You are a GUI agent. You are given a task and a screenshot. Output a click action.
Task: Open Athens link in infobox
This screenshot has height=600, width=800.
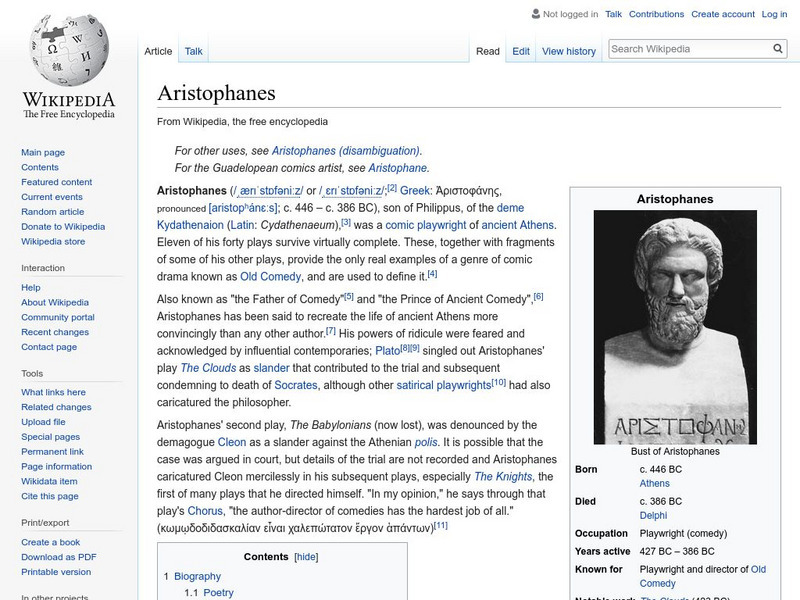[x=655, y=483]
